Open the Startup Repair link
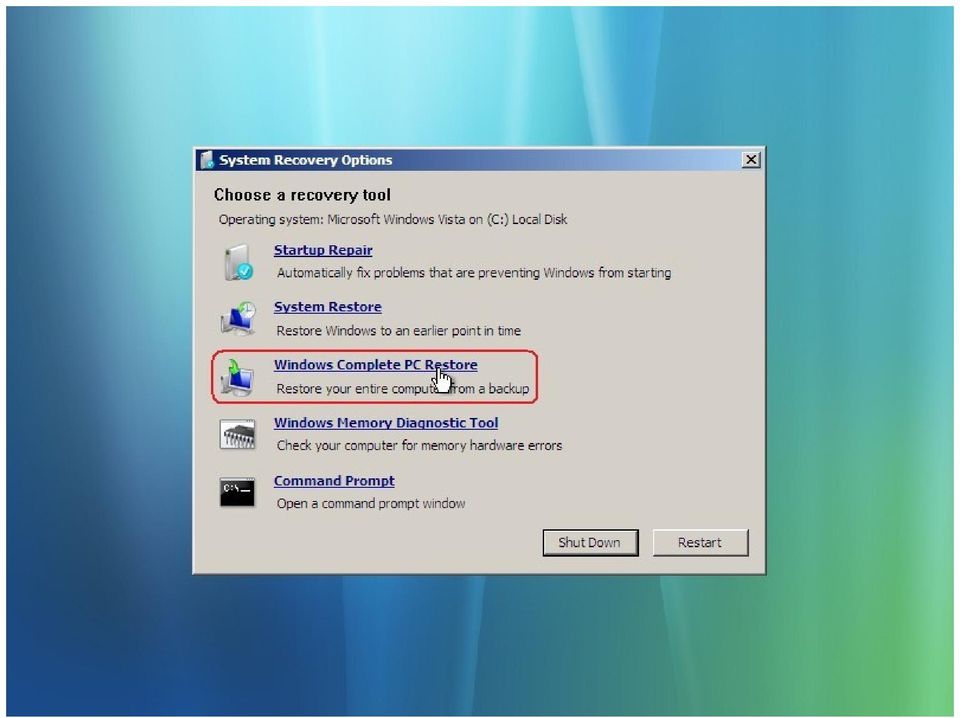This screenshot has height=718, width=960. pos(323,250)
